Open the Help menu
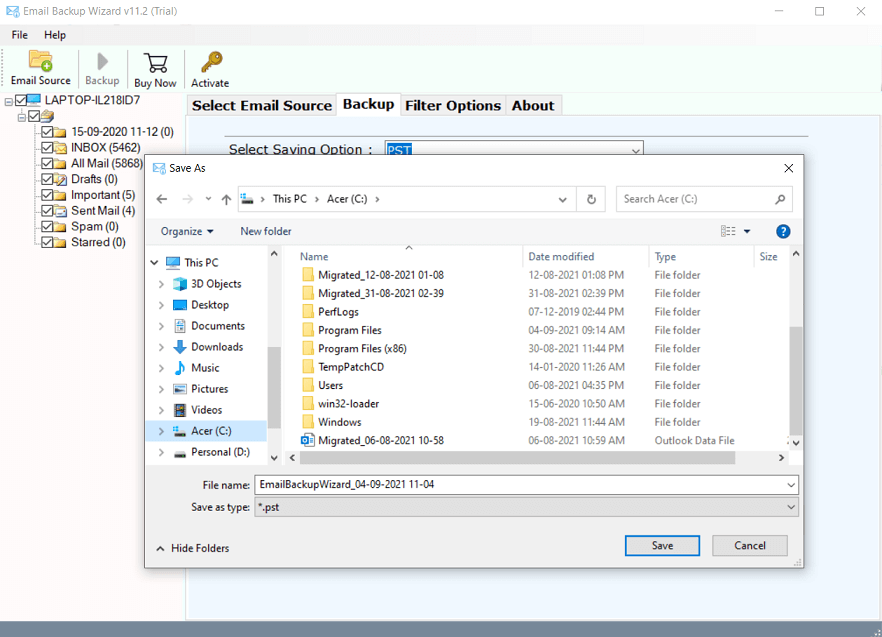The image size is (882, 637). [55, 35]
